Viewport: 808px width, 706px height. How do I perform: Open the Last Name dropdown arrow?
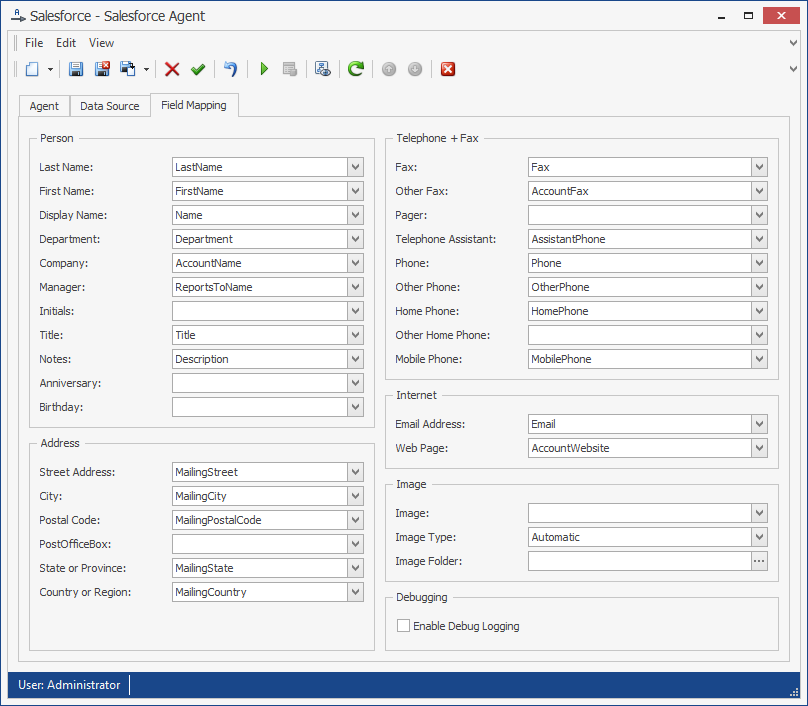coord(356,167)
